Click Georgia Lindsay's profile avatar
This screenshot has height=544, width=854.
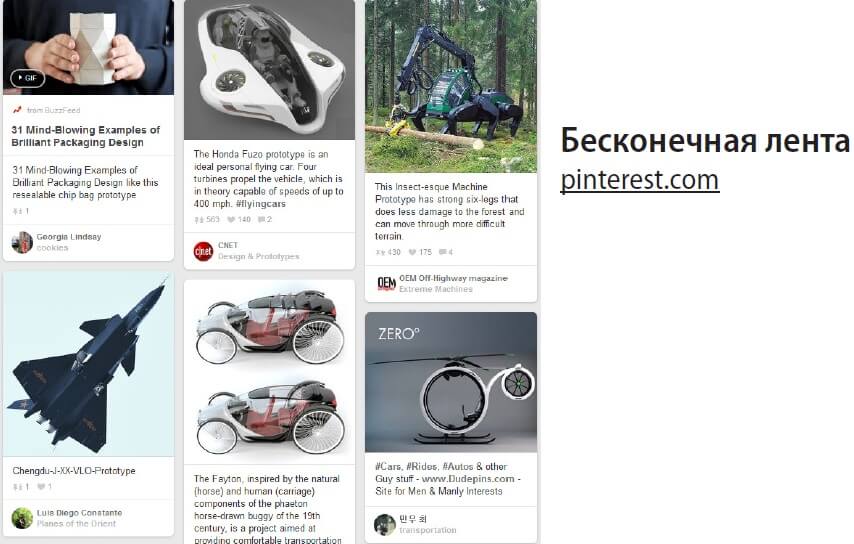coord(22,242)
